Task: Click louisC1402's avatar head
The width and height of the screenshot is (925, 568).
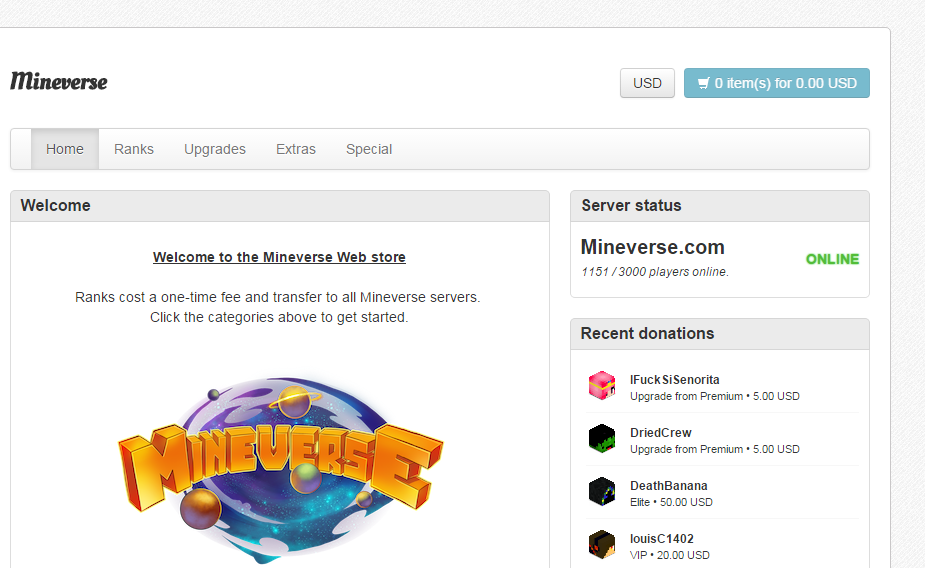Action: click(x=602, y=544)
